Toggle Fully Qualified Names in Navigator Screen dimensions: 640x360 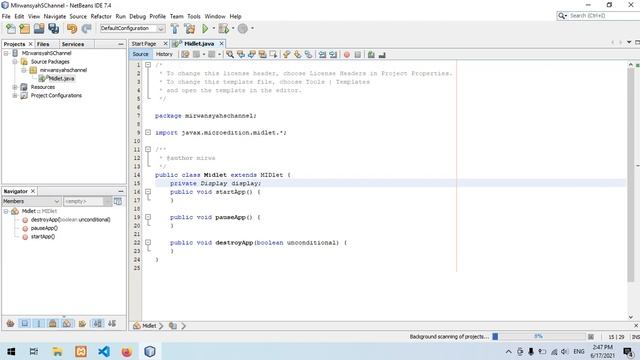pyautogui.click(x=82, y=324)
